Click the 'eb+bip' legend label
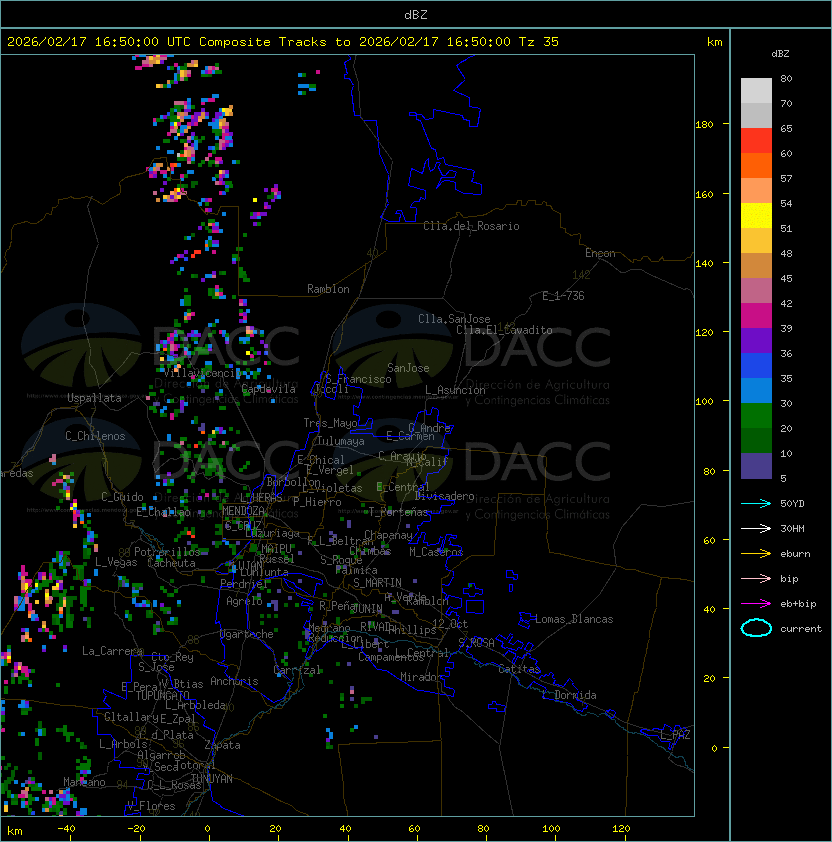 tap(798, 604)
